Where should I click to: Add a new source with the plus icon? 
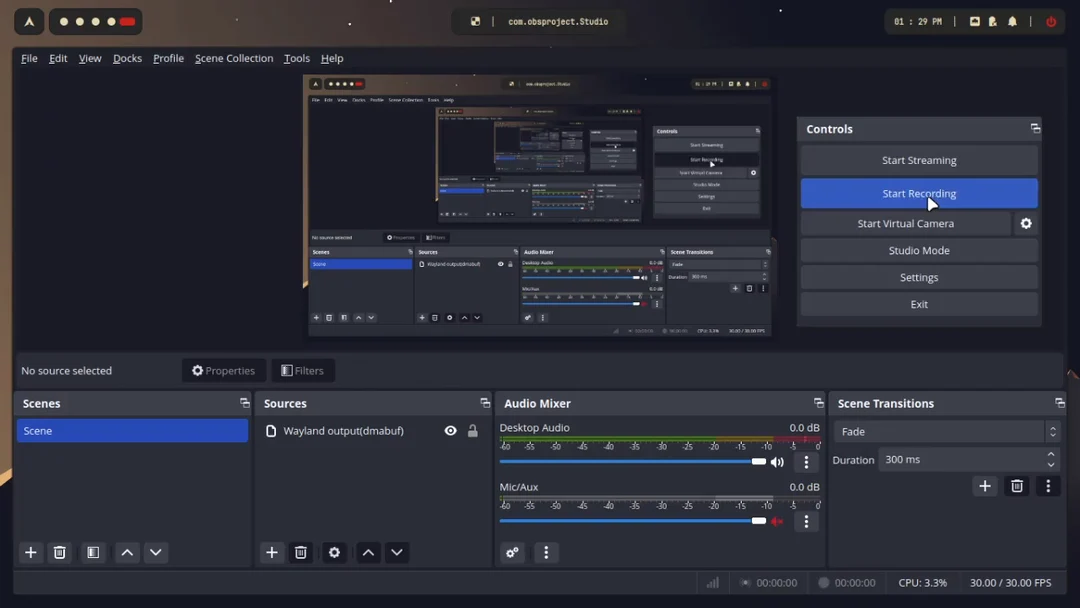[271, 552]
